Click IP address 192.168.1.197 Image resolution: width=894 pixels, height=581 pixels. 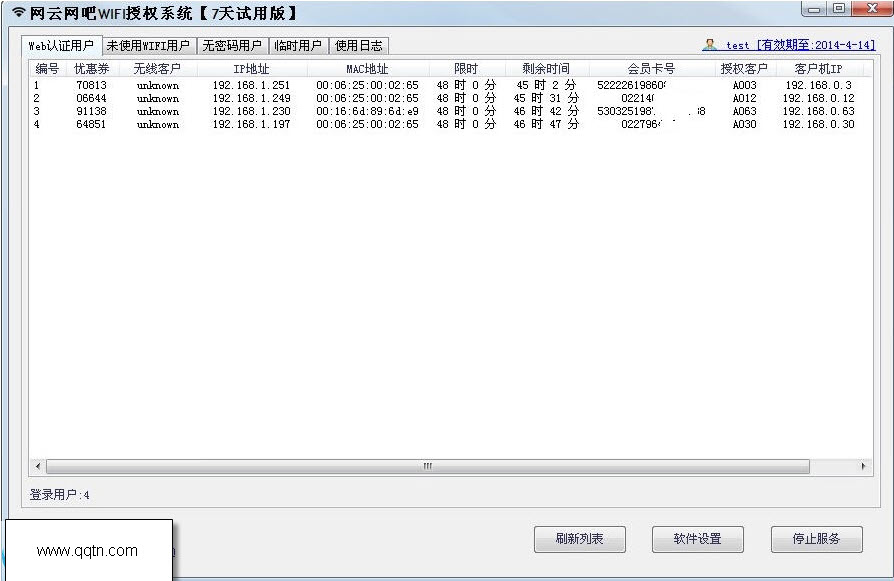click(251, 124)
